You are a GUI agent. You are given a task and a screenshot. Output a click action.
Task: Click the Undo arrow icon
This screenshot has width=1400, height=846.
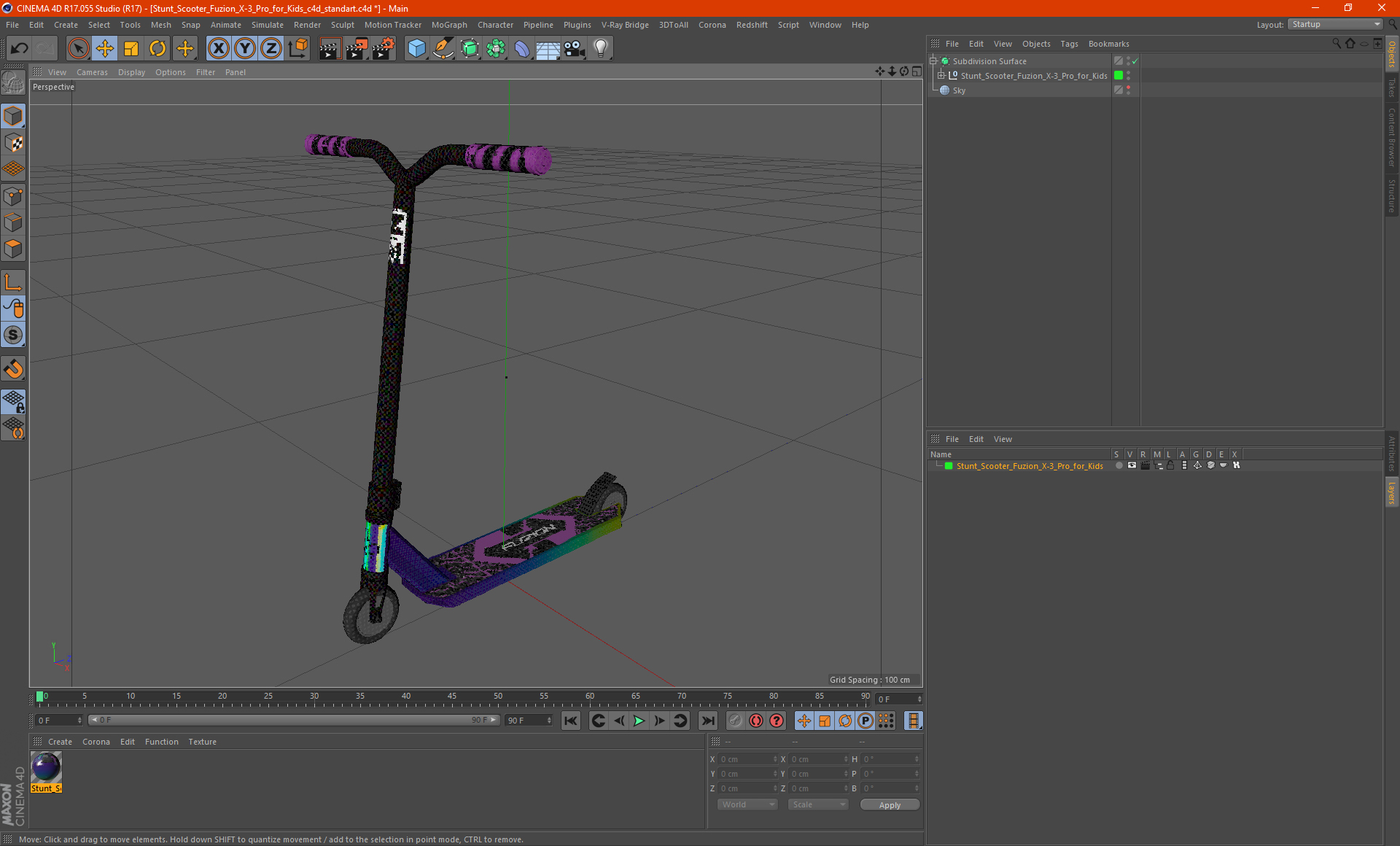(x=20, y=49)
